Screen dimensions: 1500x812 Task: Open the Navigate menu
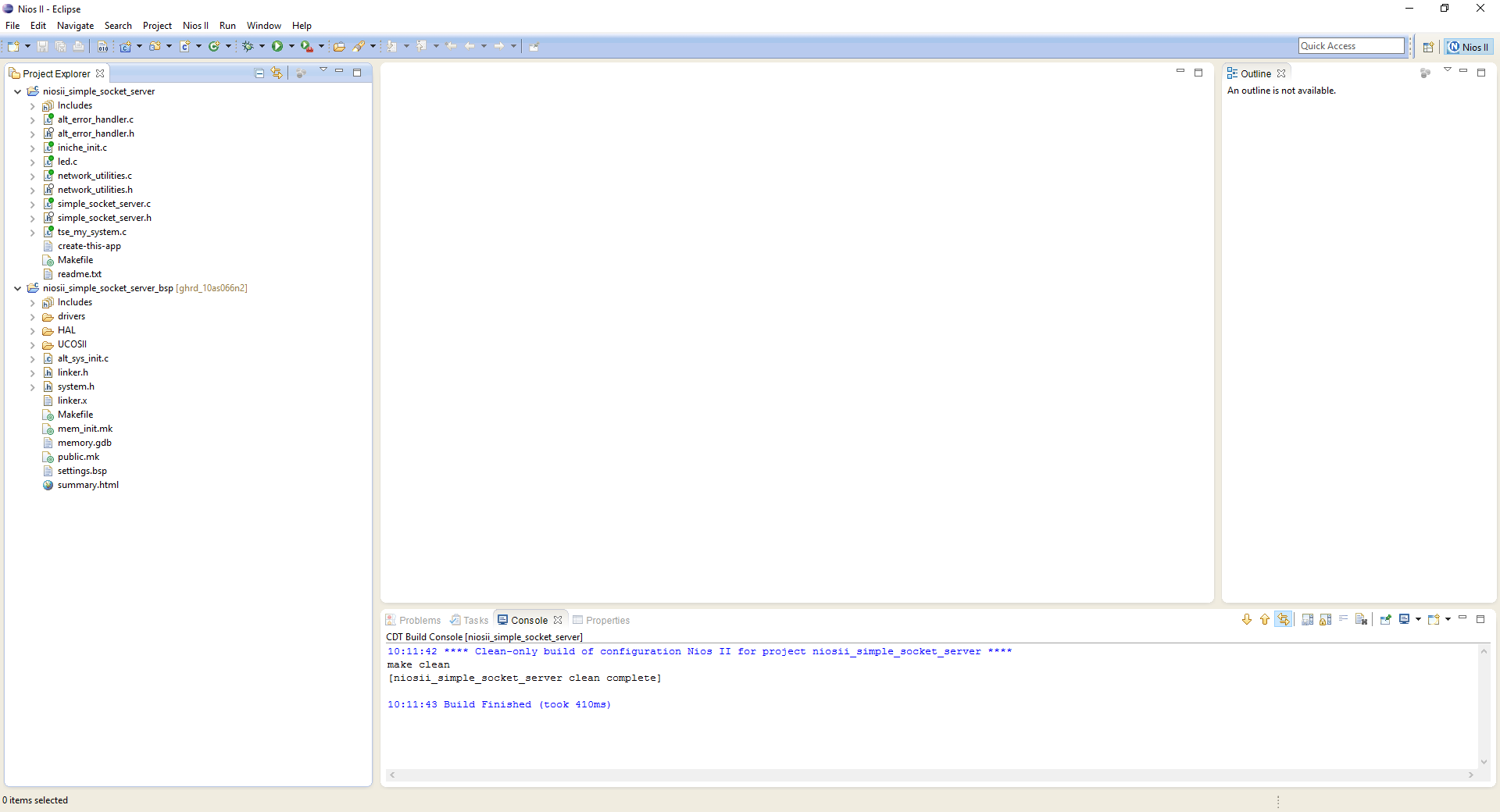click(75, 26)
